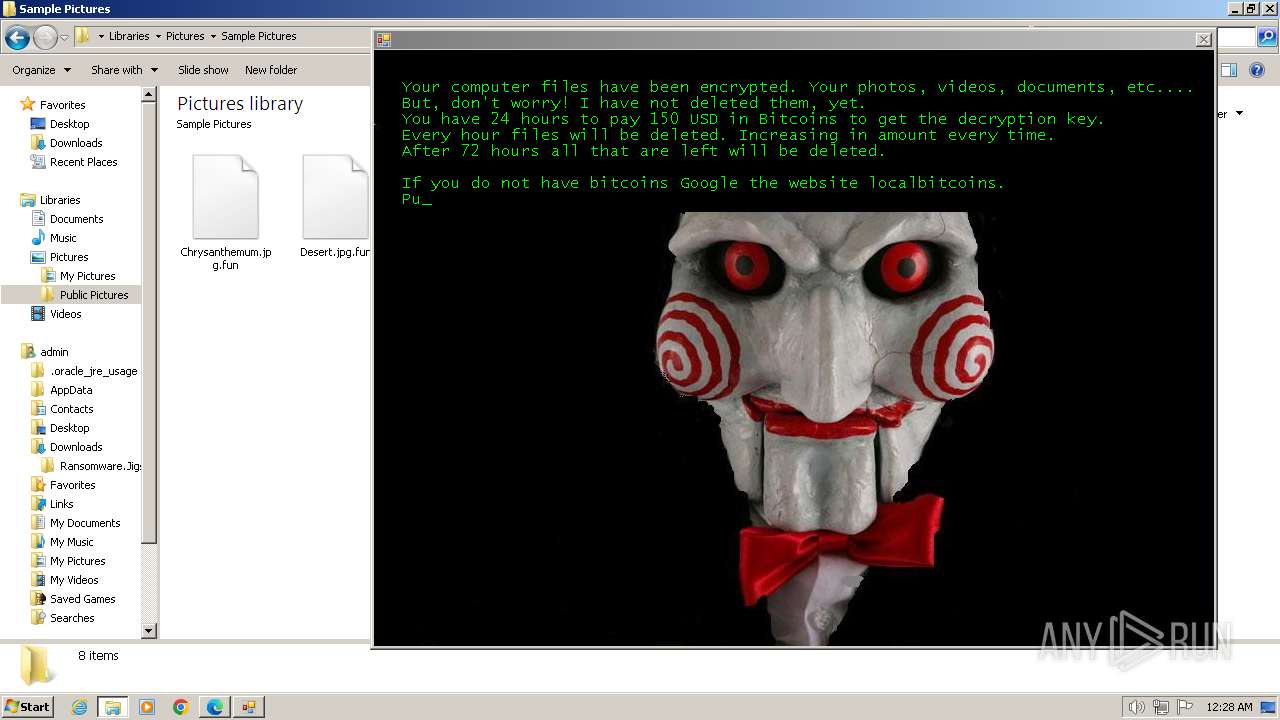Open the Start menu
1280x720 pixels.
coord(27,706)
